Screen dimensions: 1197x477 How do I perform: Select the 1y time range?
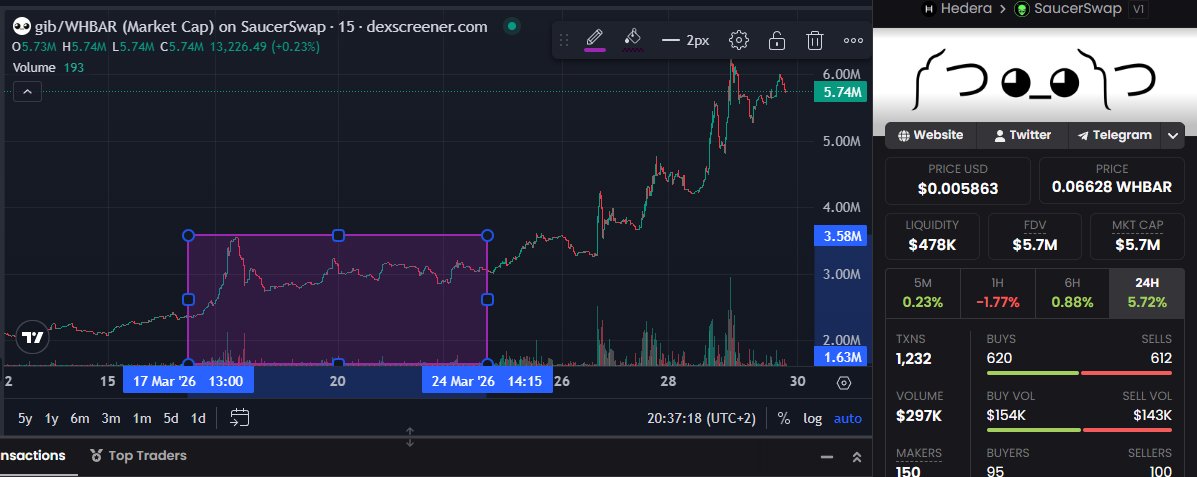52,418
